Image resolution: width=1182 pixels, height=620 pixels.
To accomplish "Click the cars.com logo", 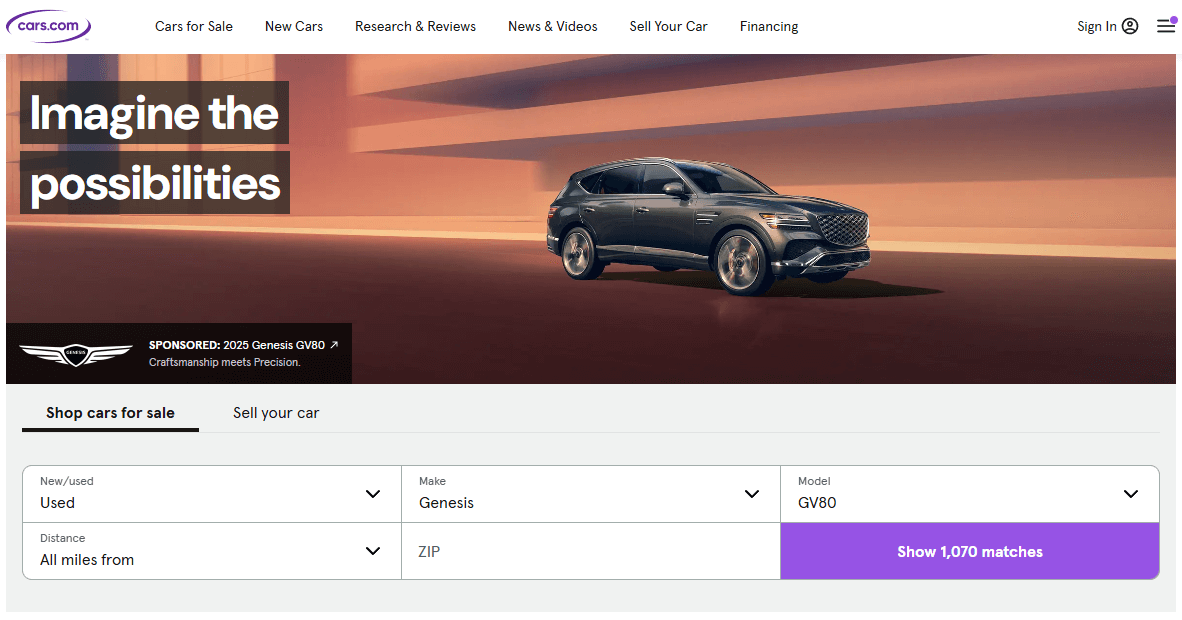I will [47, 24].
